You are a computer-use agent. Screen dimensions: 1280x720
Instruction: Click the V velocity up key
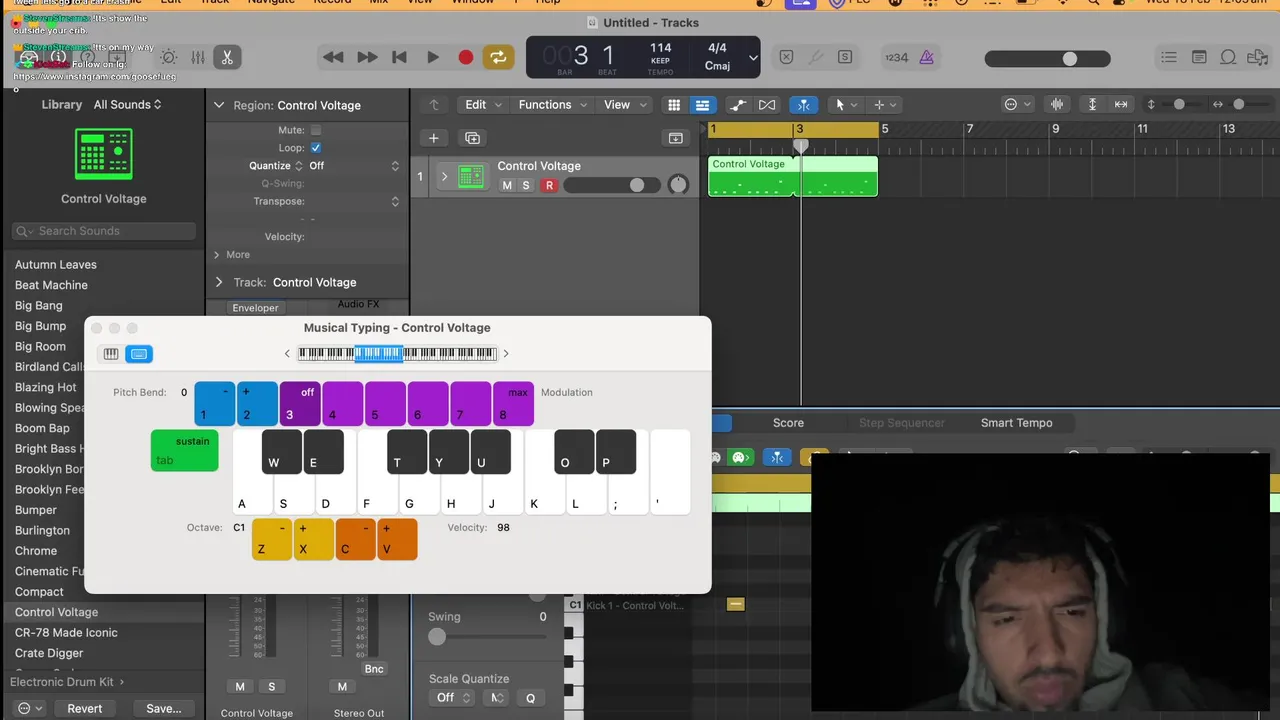point(397,539)
